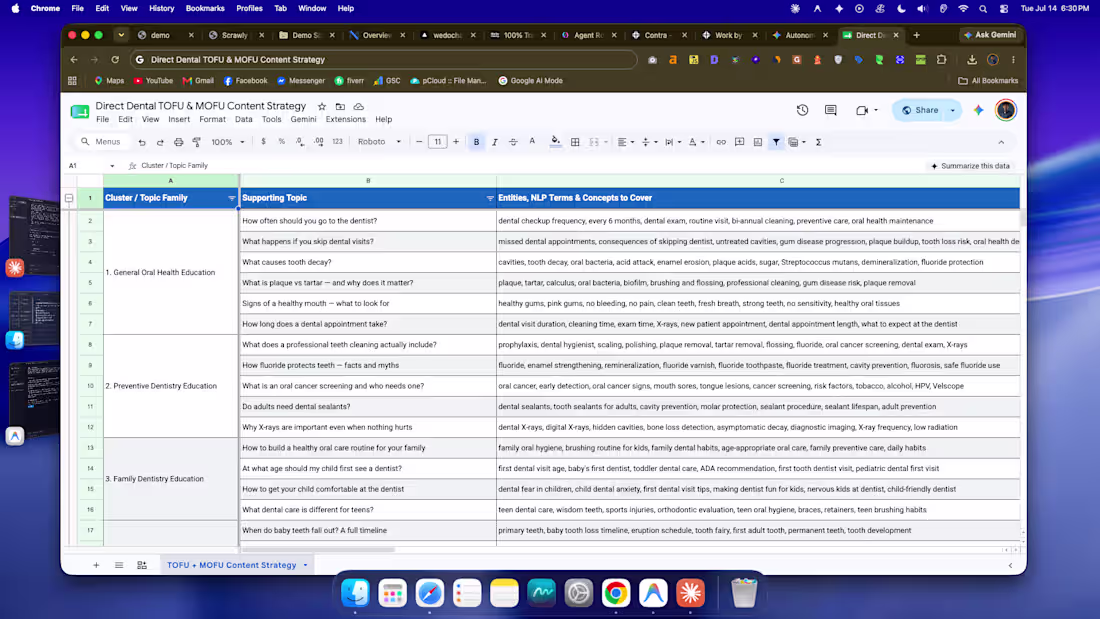This screenshot has width=1100, height=619.
Task: Open the fill color picker
Action: pos(556,142)
